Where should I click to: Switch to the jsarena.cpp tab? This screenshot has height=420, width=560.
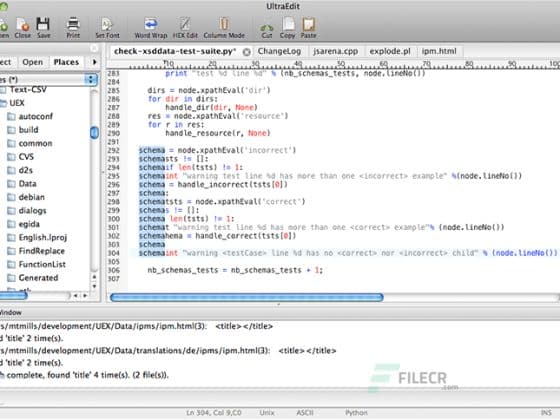click(335, 51)
